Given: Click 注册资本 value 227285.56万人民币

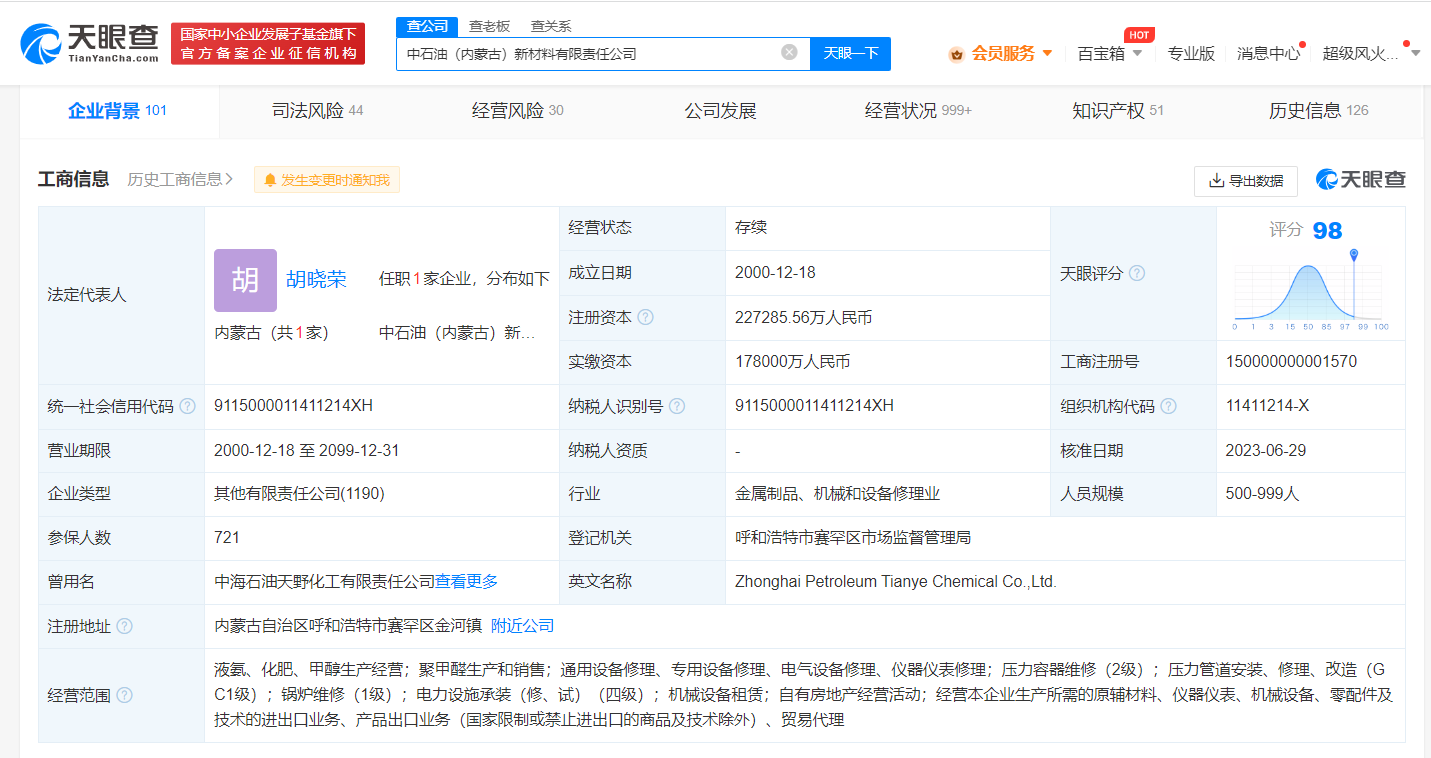Looking at the screenshot, I should [803, 318].
